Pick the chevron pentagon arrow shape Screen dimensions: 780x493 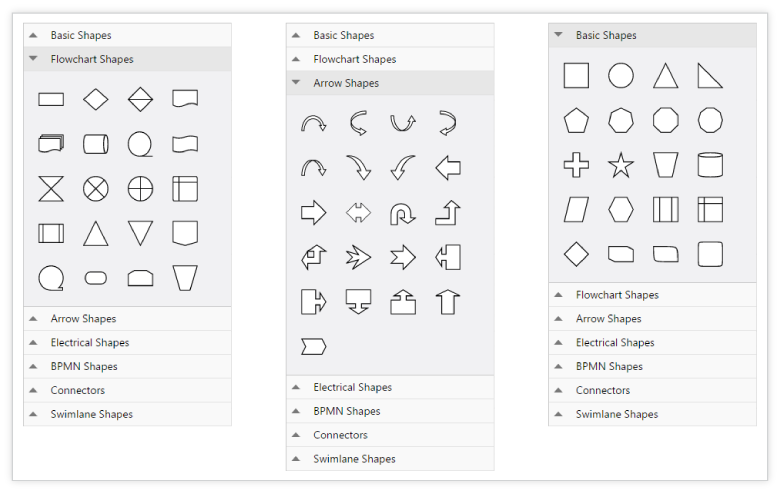pyautogui.click(x=313, y=347)
